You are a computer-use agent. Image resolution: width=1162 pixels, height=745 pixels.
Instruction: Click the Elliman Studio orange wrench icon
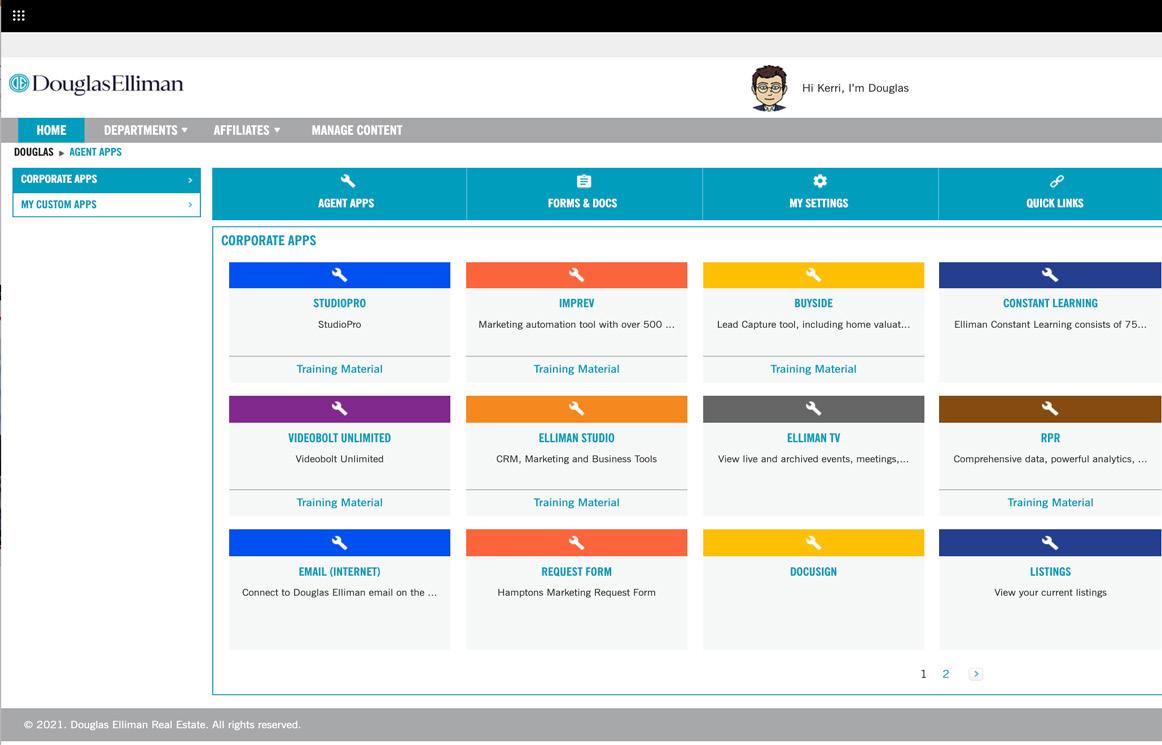(576, 408)
